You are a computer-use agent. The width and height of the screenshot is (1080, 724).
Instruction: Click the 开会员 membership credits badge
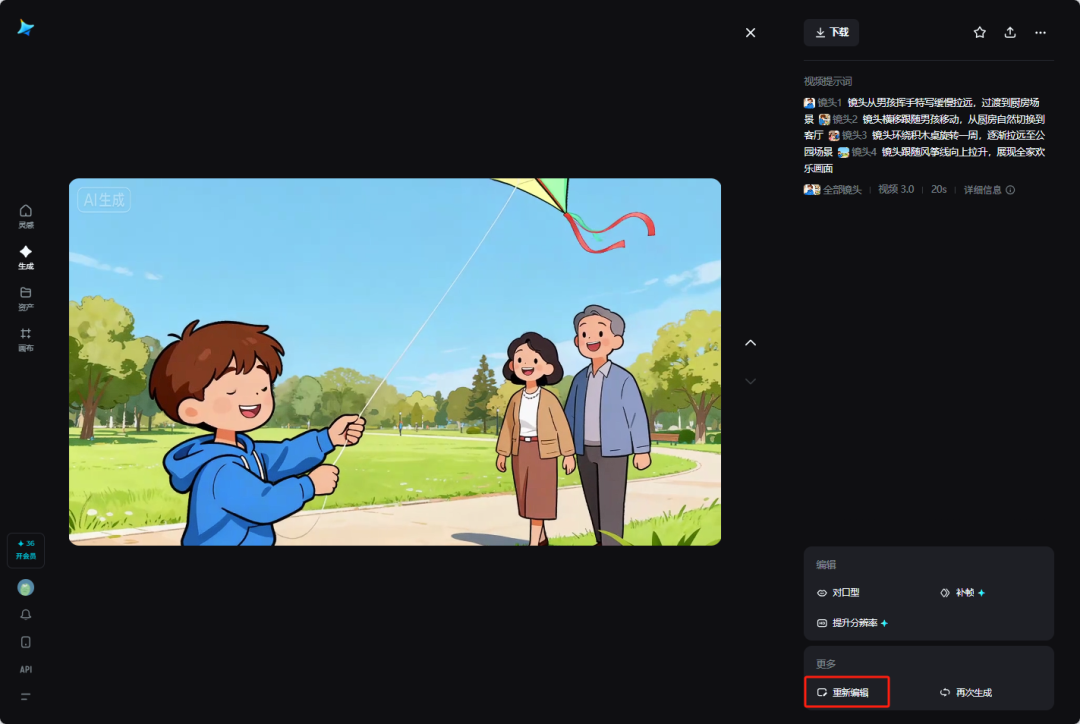[26, 550]
